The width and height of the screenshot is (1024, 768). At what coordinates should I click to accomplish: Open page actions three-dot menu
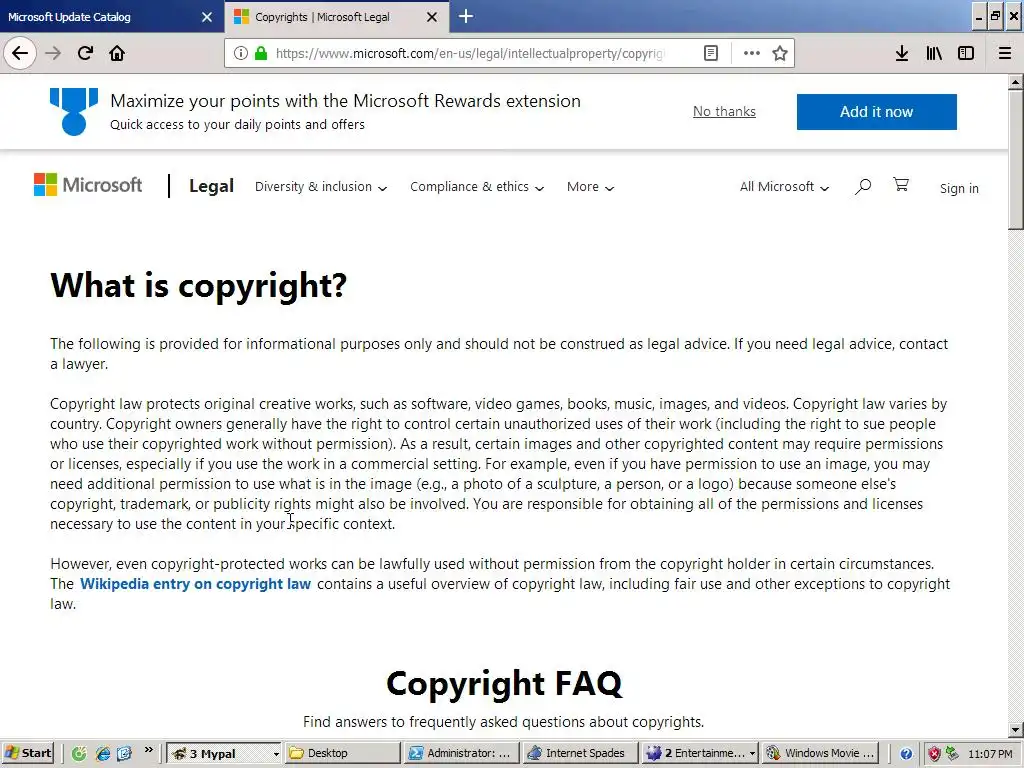(752, 53)
